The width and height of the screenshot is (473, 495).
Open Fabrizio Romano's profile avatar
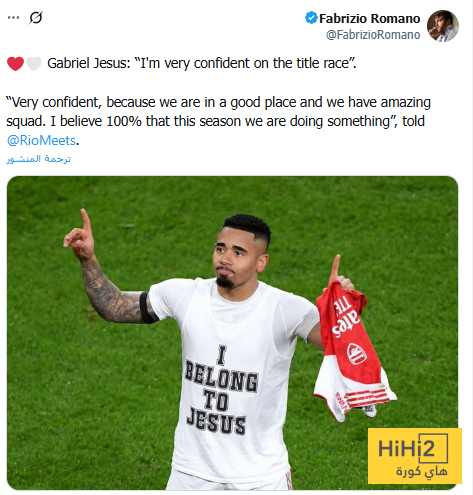(443, 26)
